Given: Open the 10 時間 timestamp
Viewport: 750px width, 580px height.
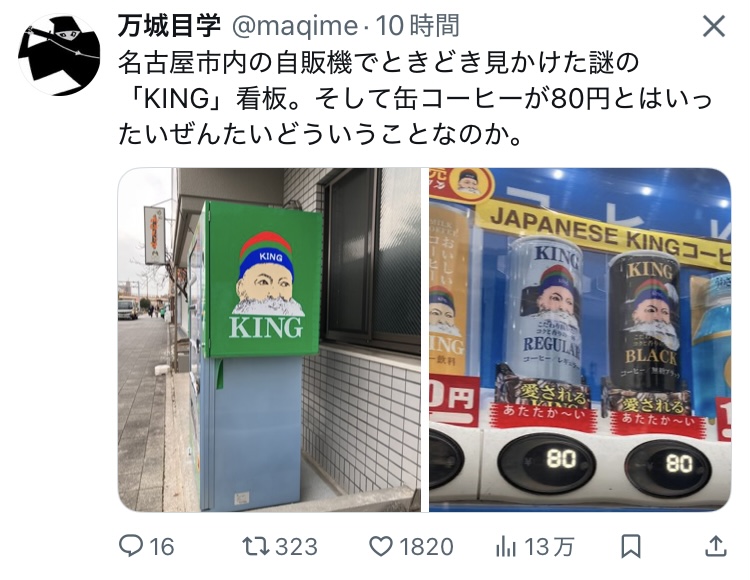Looking at the screenshot, I should [x=418, y=25].
